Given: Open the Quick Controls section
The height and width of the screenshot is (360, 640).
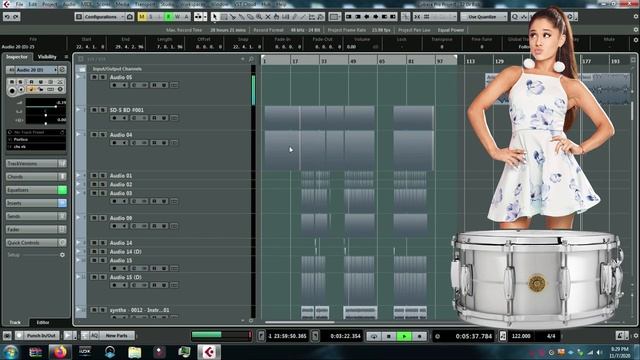Looking at the screenshot, I should pyautogui.click(x=32, y=242).
